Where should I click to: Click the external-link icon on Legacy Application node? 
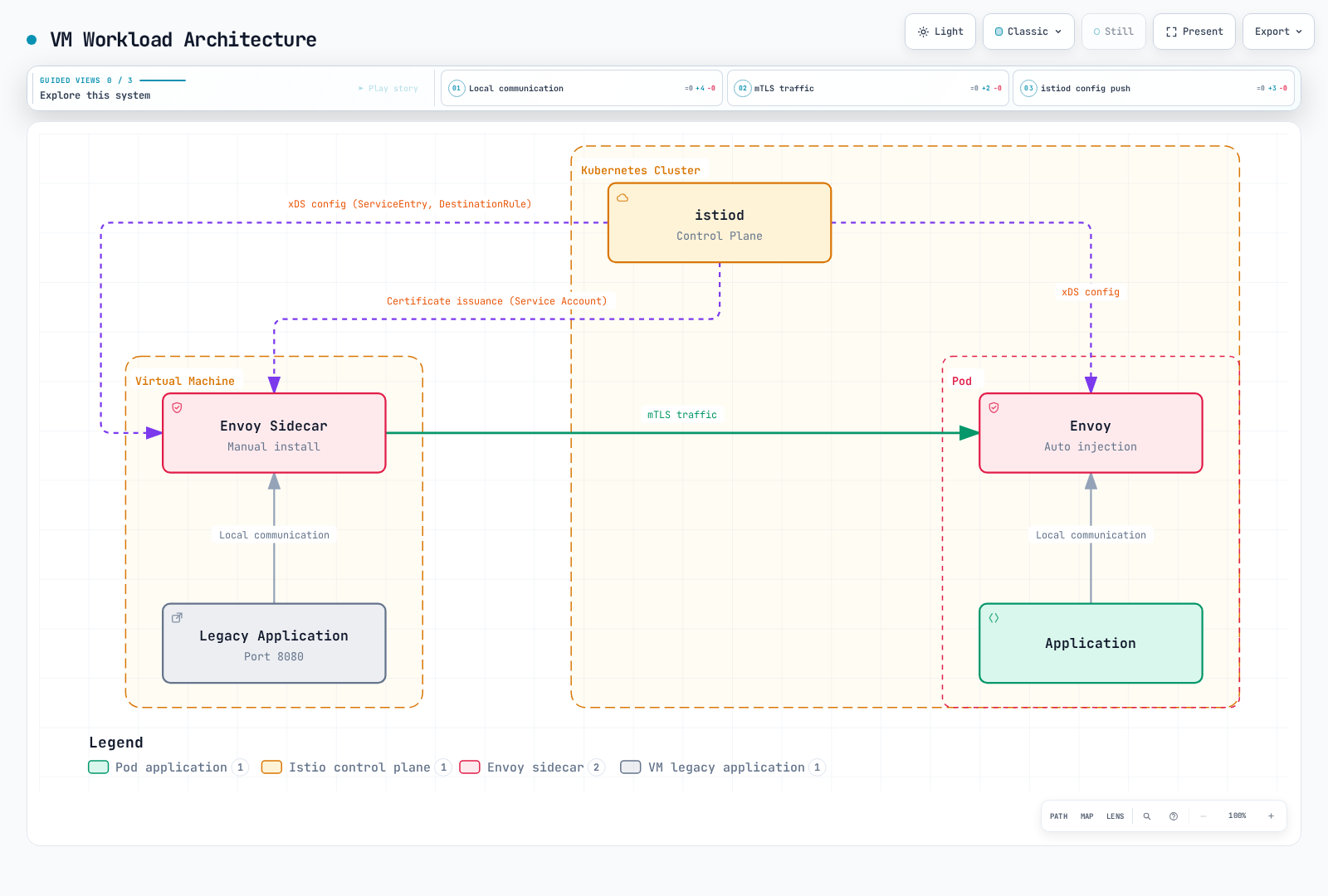click(x=177, y=618)
